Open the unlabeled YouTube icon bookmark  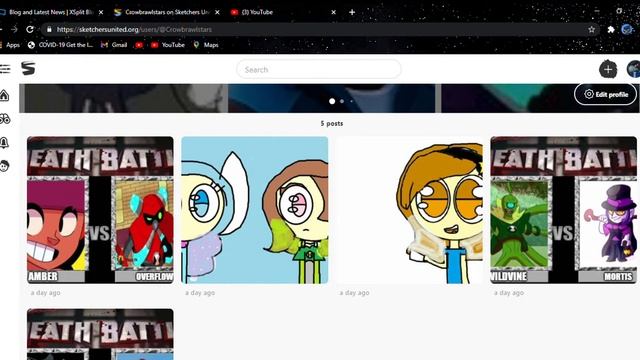(139, 45)
